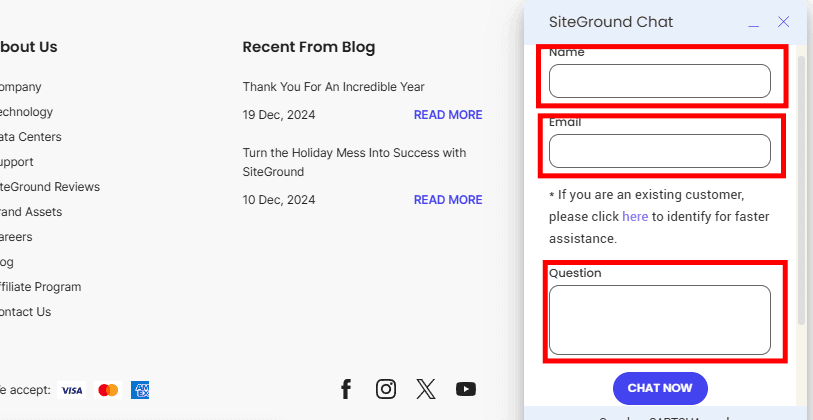This screenshot has height=420, width=813.
Task: Click the American Express payment icon
Action: [x=140, y=390]
